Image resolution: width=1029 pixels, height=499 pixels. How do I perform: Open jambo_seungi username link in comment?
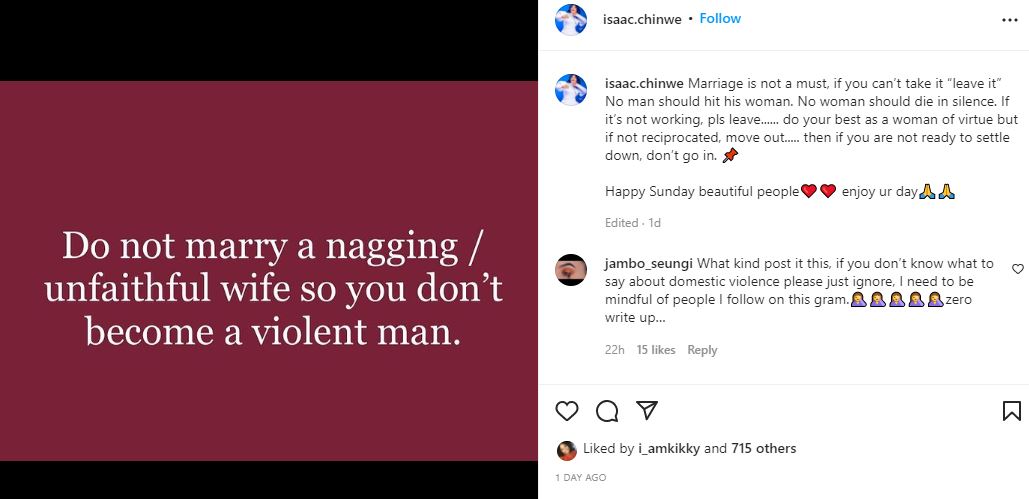coord(648,263)
